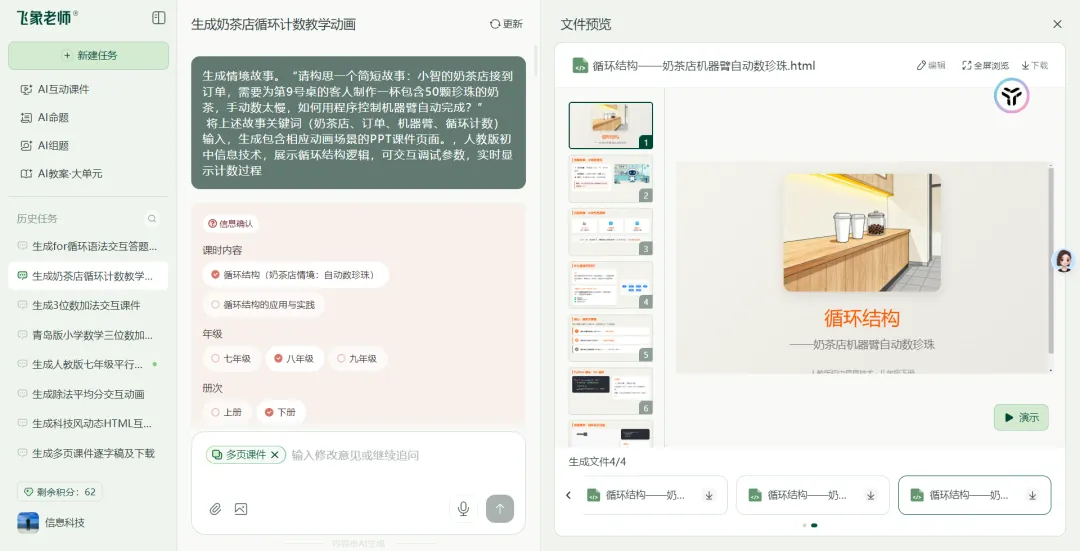Select slide thumbnail 1

pyautogui.click(x=610, y=125)
